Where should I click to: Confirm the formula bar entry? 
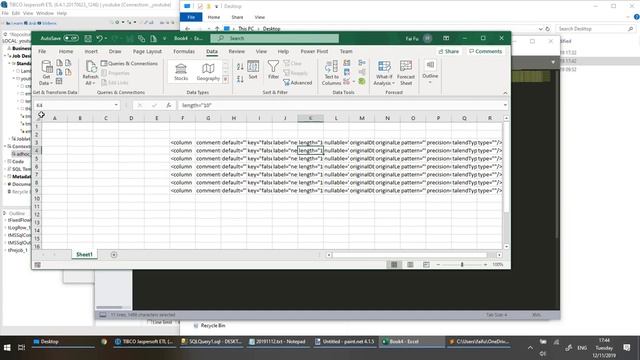pyautogui.click(x=154, y=105)
